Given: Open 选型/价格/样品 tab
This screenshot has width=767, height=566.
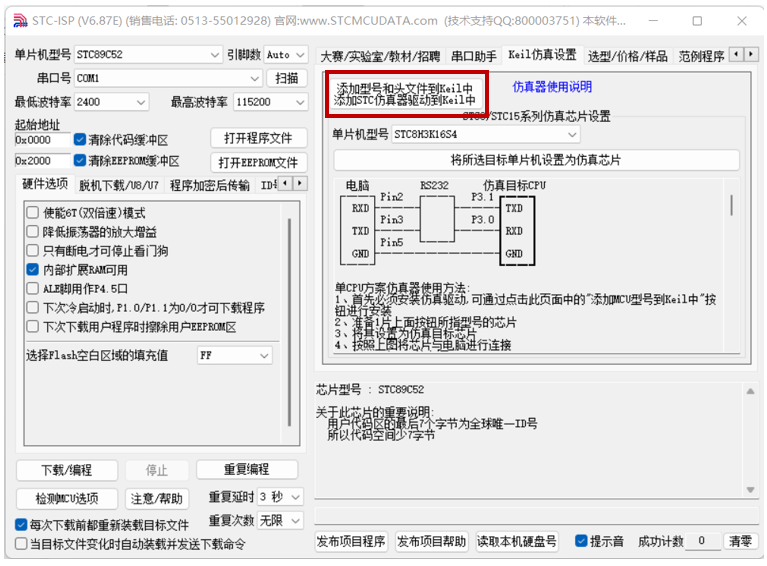Looking at the screenshot, I should pyautogui.click(x=628, y=56).
